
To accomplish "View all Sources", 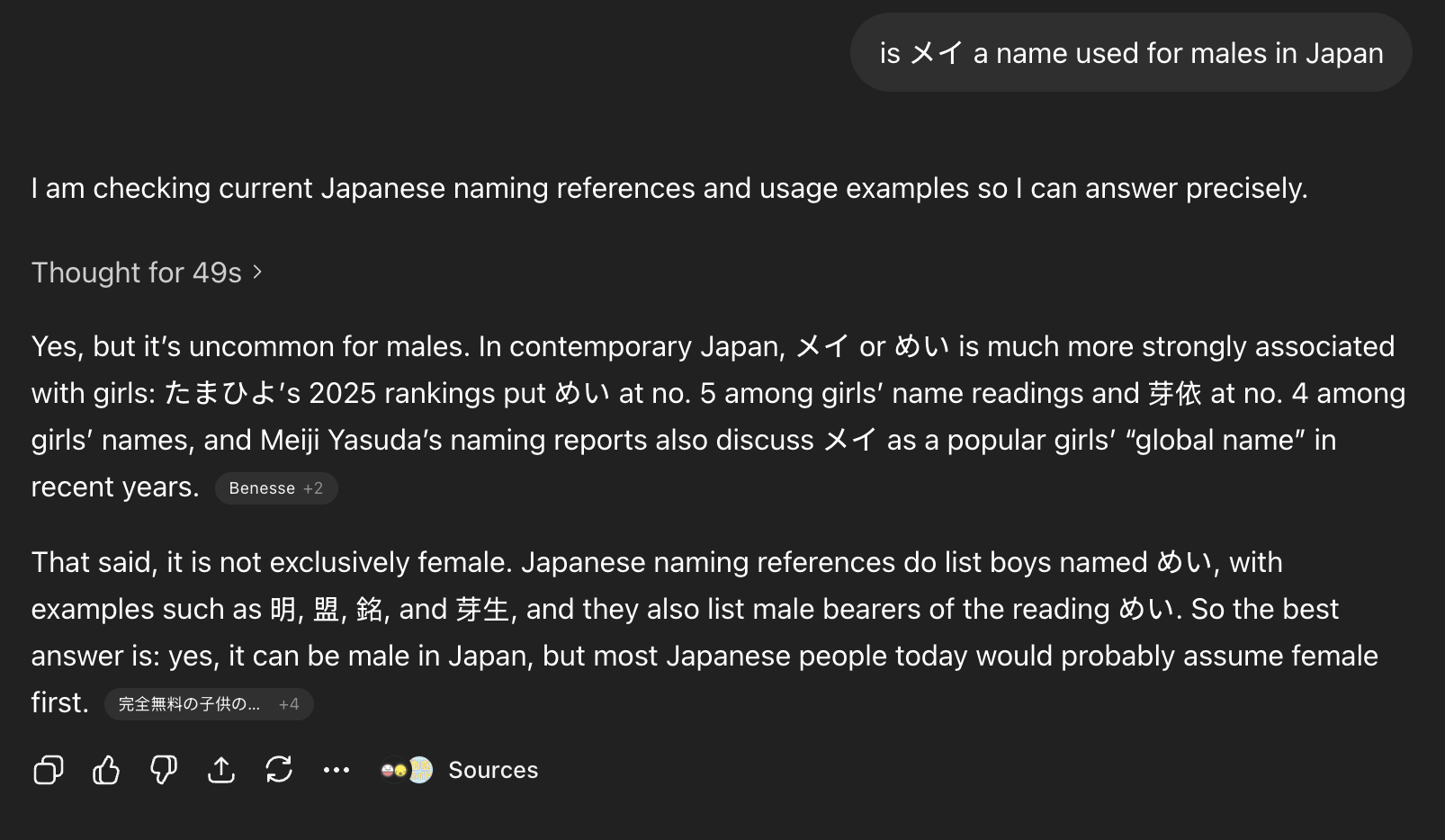I will (x=493, y=770).
